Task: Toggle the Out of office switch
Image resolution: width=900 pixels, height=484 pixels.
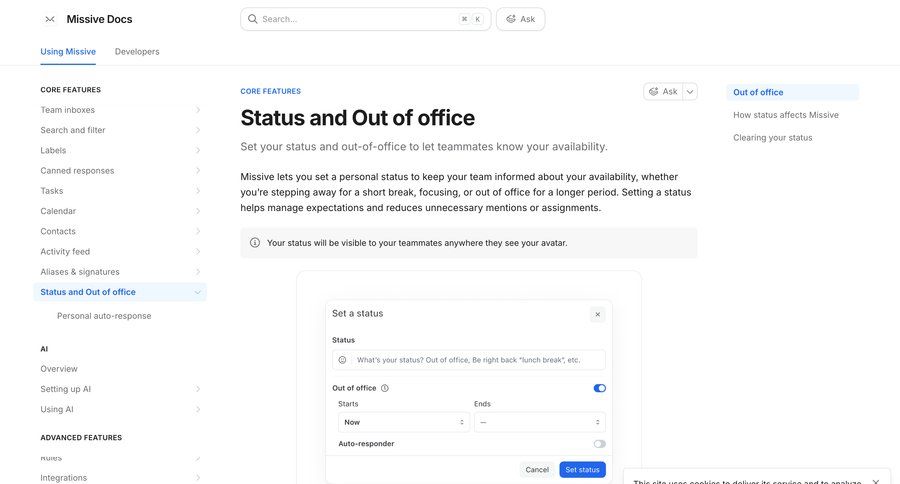Action: pos(599,388)
